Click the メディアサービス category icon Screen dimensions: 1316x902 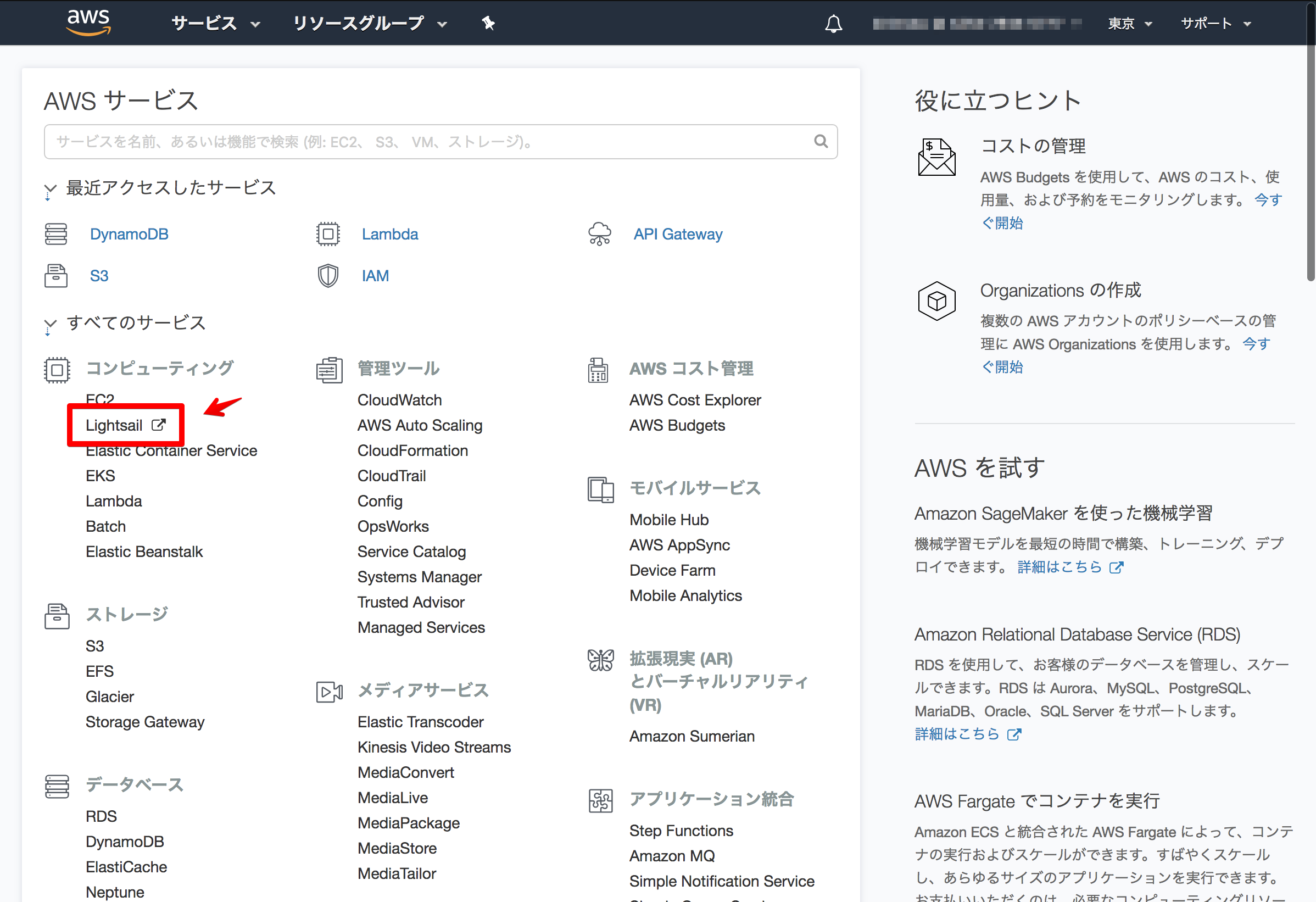click(x=329, y=692)
